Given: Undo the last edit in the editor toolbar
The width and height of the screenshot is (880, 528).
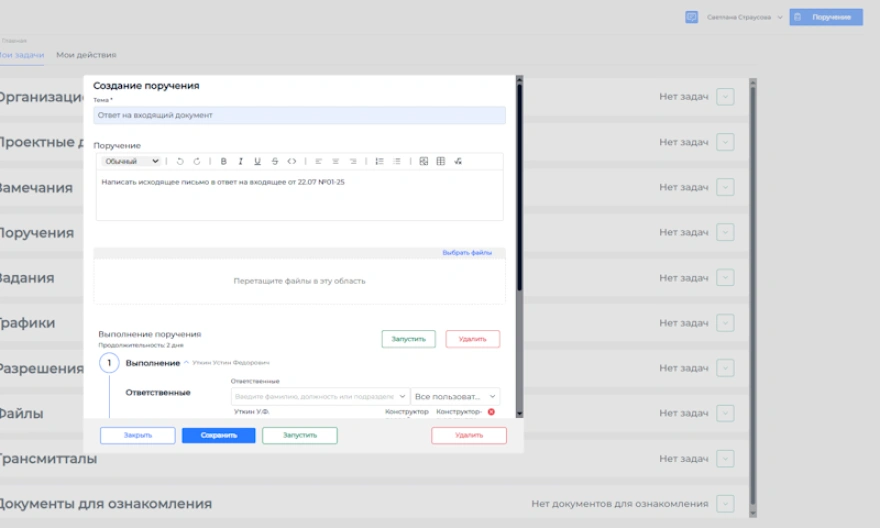Looking at the screenshot, I should (180, 162).
